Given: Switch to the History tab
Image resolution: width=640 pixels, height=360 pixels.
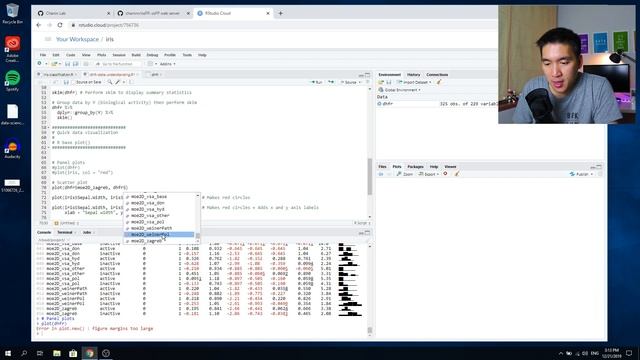Looking at the screenshot, I should pos(413,75).
